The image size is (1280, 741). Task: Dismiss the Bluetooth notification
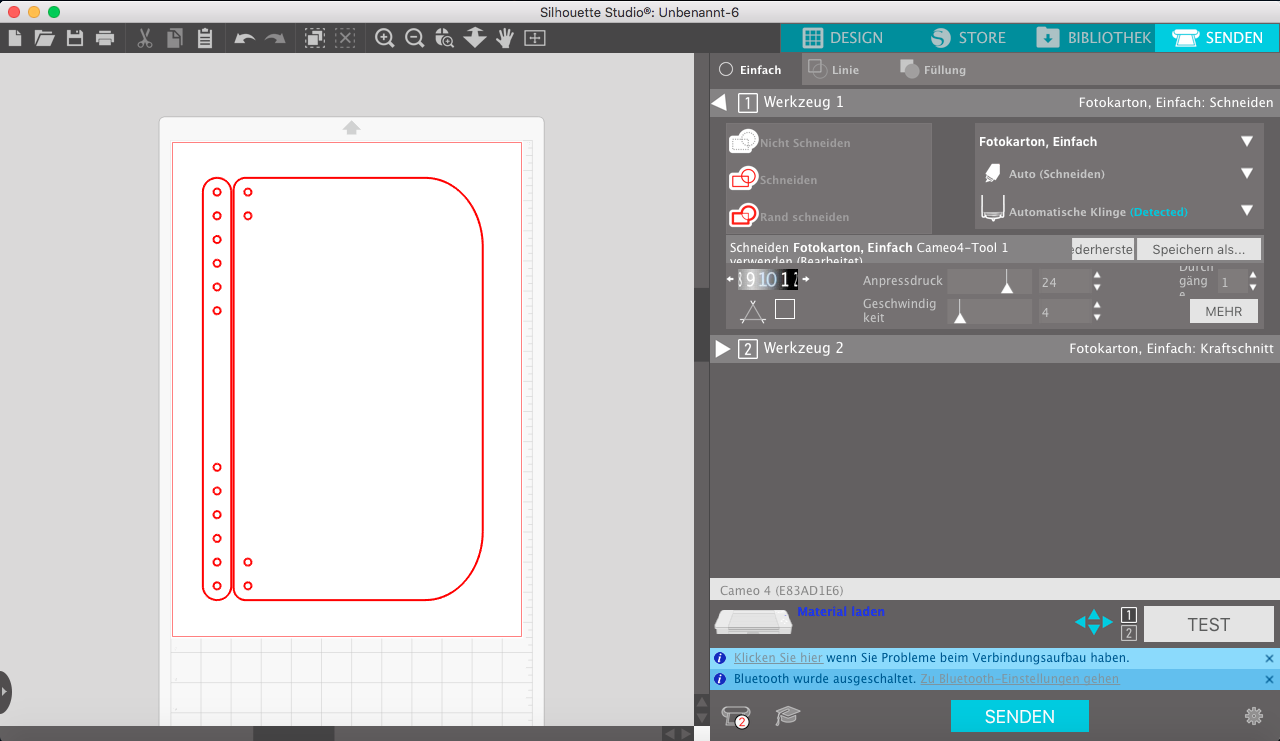coord(1269,679)
